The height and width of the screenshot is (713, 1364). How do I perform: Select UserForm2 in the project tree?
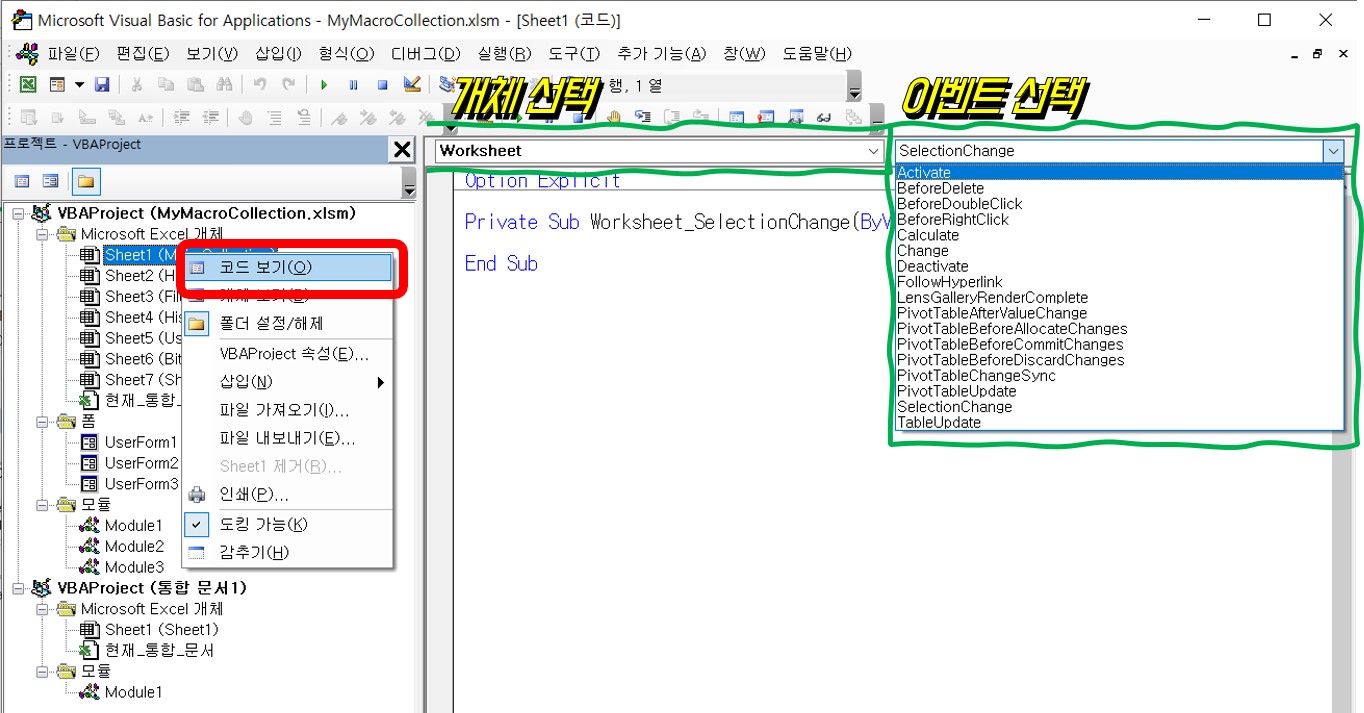point(141,463)
